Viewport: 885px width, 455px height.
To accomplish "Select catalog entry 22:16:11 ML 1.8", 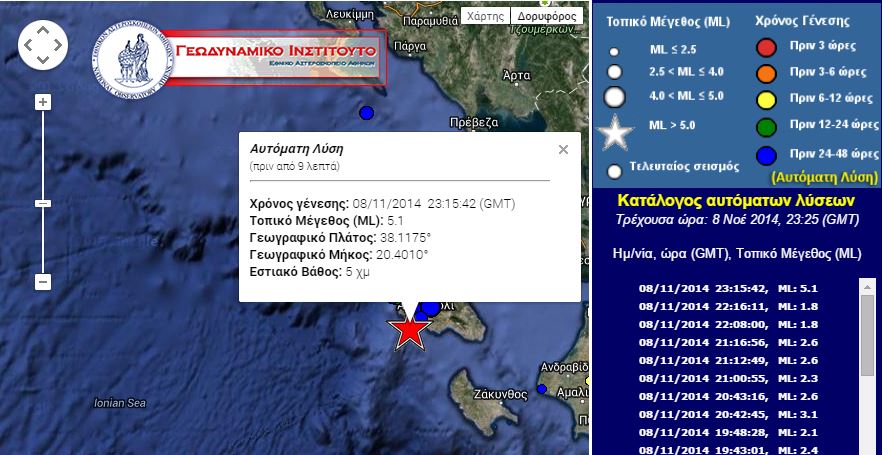I will (x=728, y=307).
